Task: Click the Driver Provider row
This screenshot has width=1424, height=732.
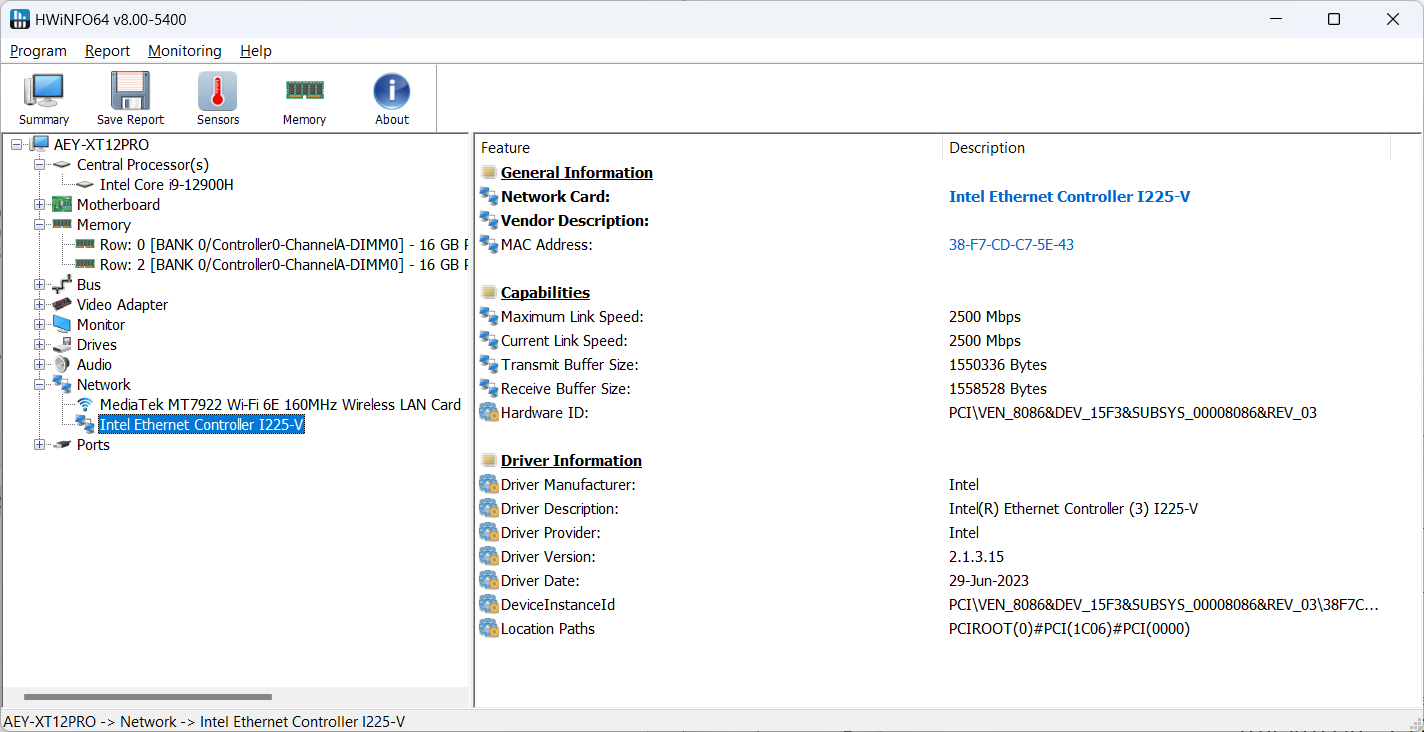Action: click(x=948, y=533)
